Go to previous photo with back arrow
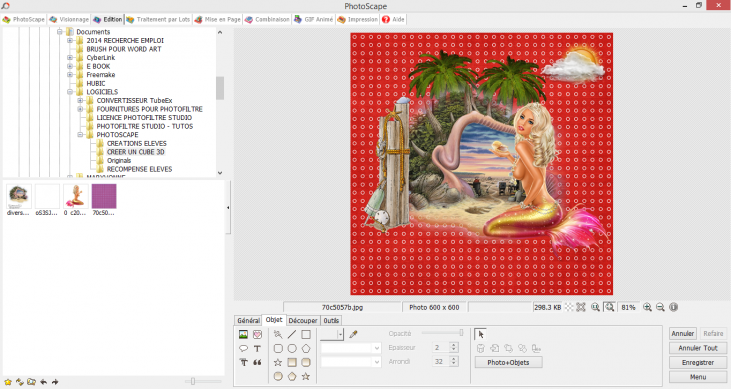Viewport: 731px width, 389px height. (43, 382)
